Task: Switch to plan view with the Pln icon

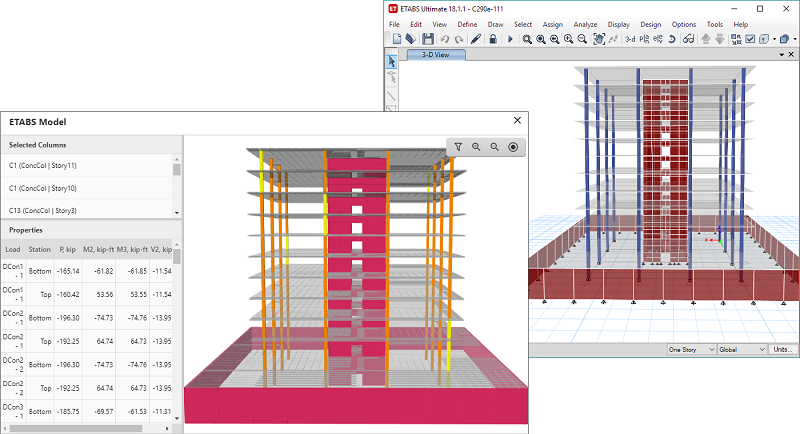Action: point(644,39)
